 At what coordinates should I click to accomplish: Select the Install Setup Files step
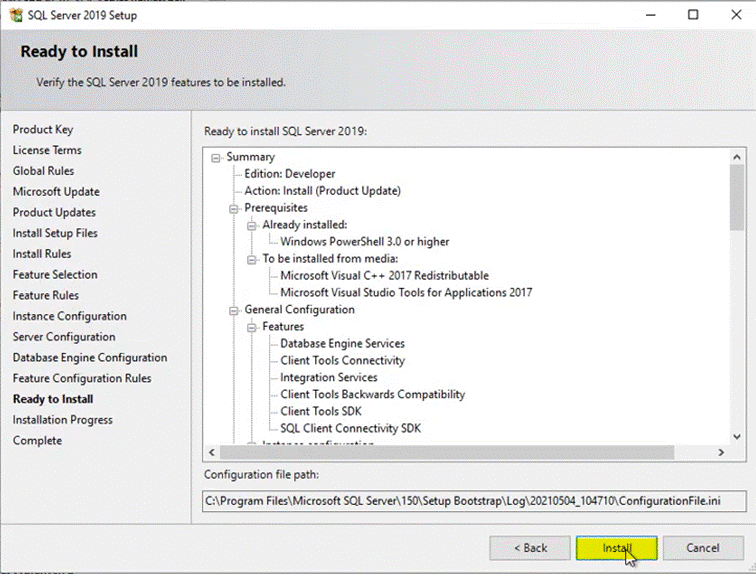click(55, 233)
